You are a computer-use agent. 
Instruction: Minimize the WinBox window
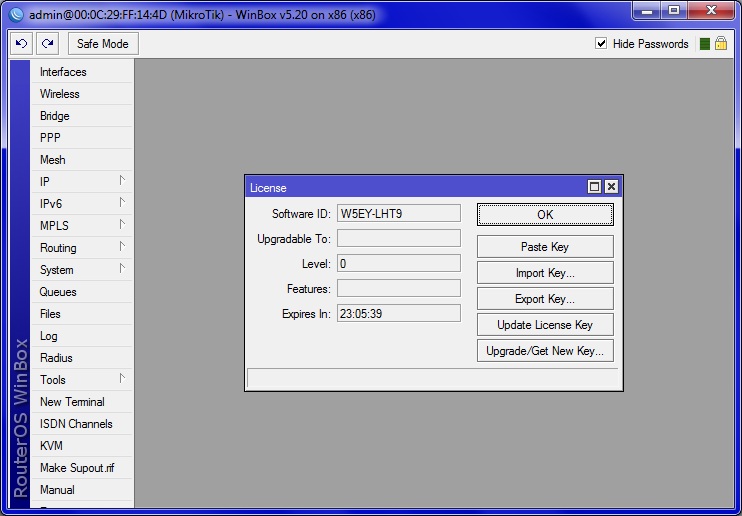click(x=647, y=11)
